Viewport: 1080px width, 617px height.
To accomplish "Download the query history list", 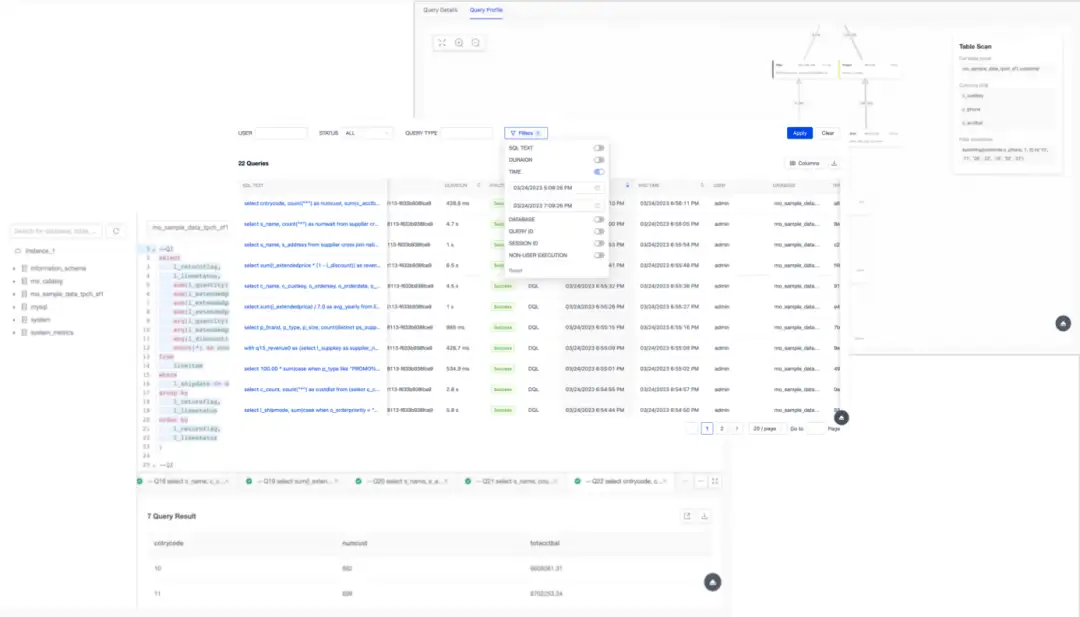I will coord(834,163).
